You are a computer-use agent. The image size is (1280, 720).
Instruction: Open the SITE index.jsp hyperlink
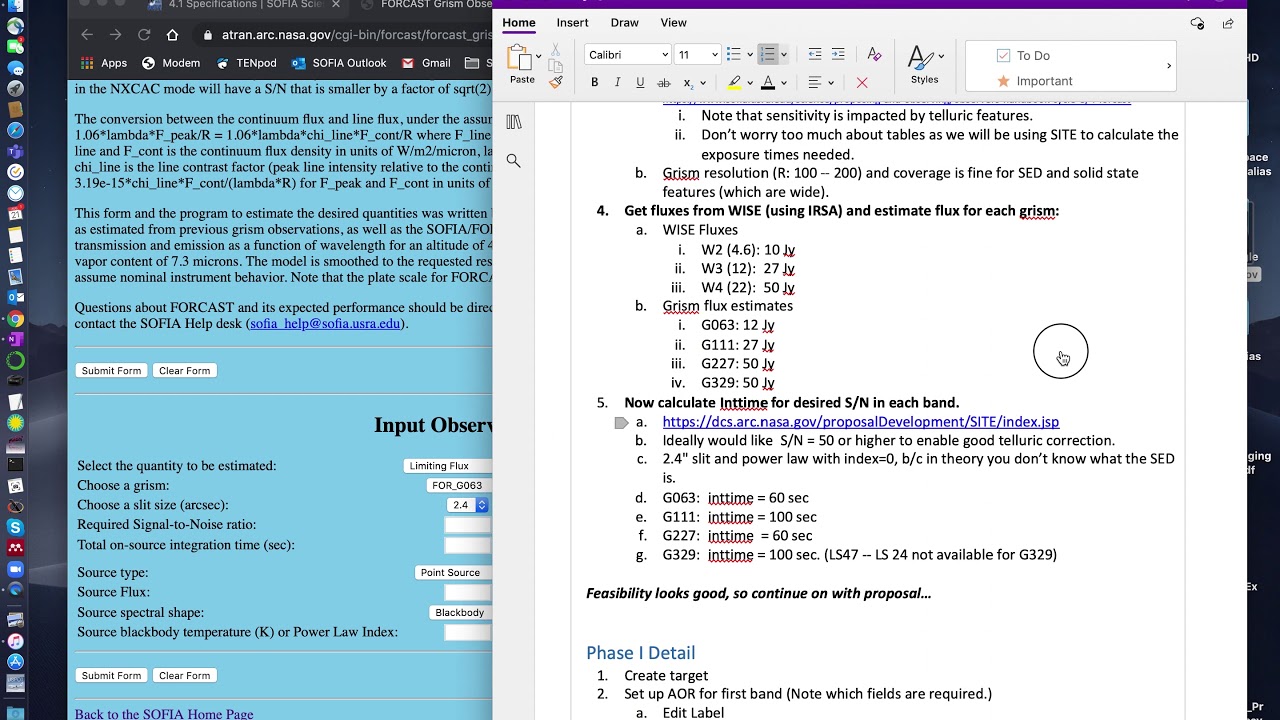[861, 422]
